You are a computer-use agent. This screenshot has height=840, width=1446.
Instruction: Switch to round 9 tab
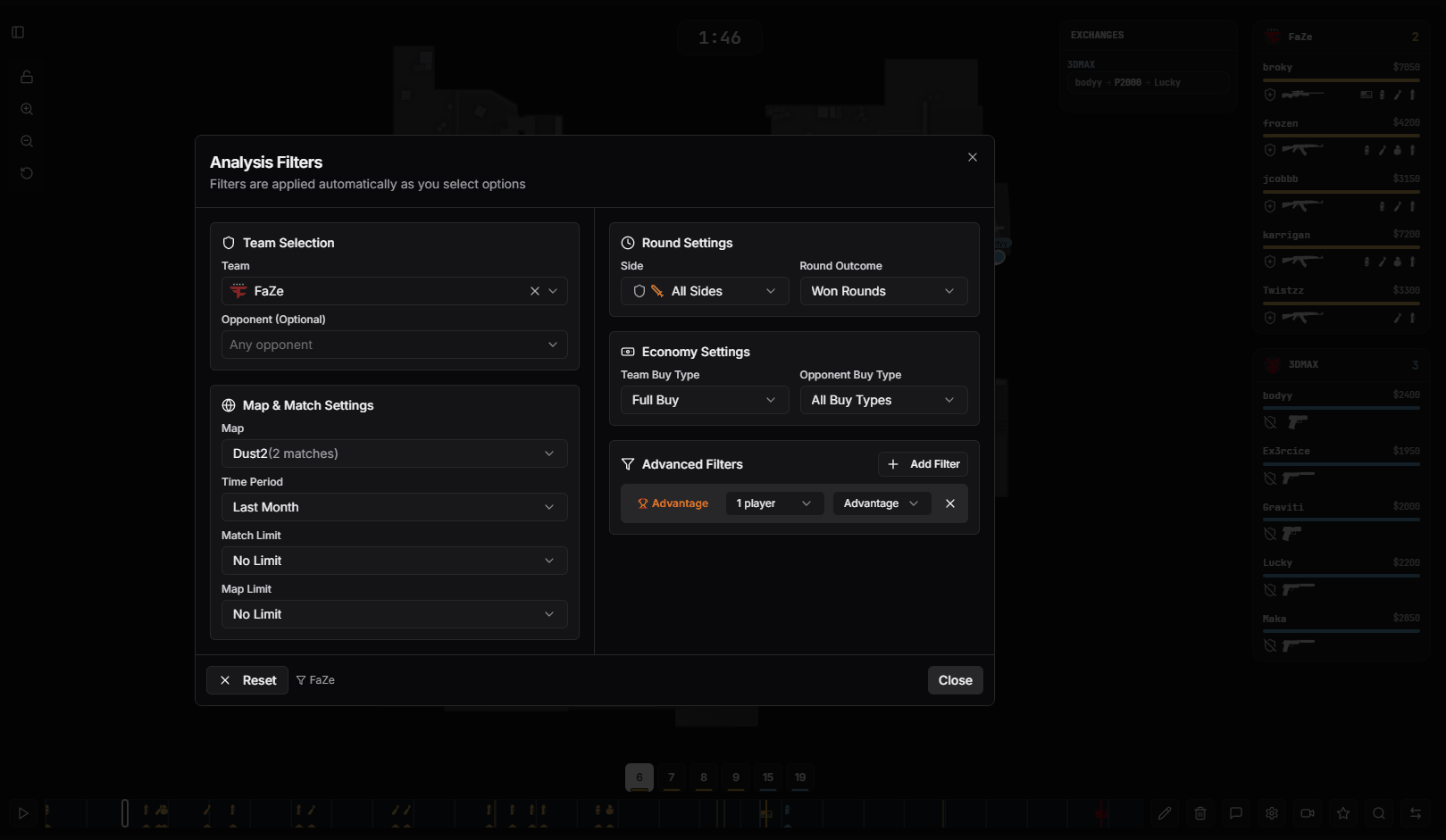coord(736,778)
